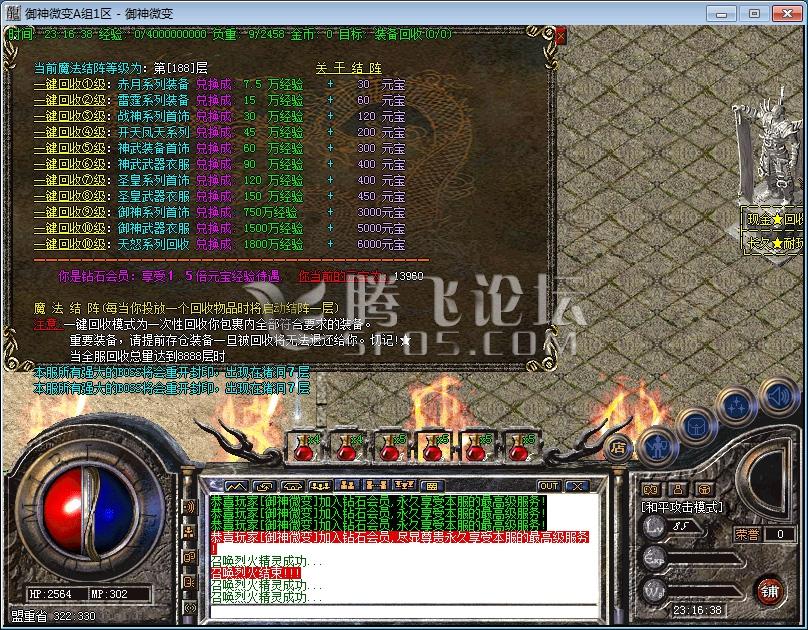This screenshot has width=808, height=630.
Task: Click the person icon above attack mode
Action: click(678, 489)
